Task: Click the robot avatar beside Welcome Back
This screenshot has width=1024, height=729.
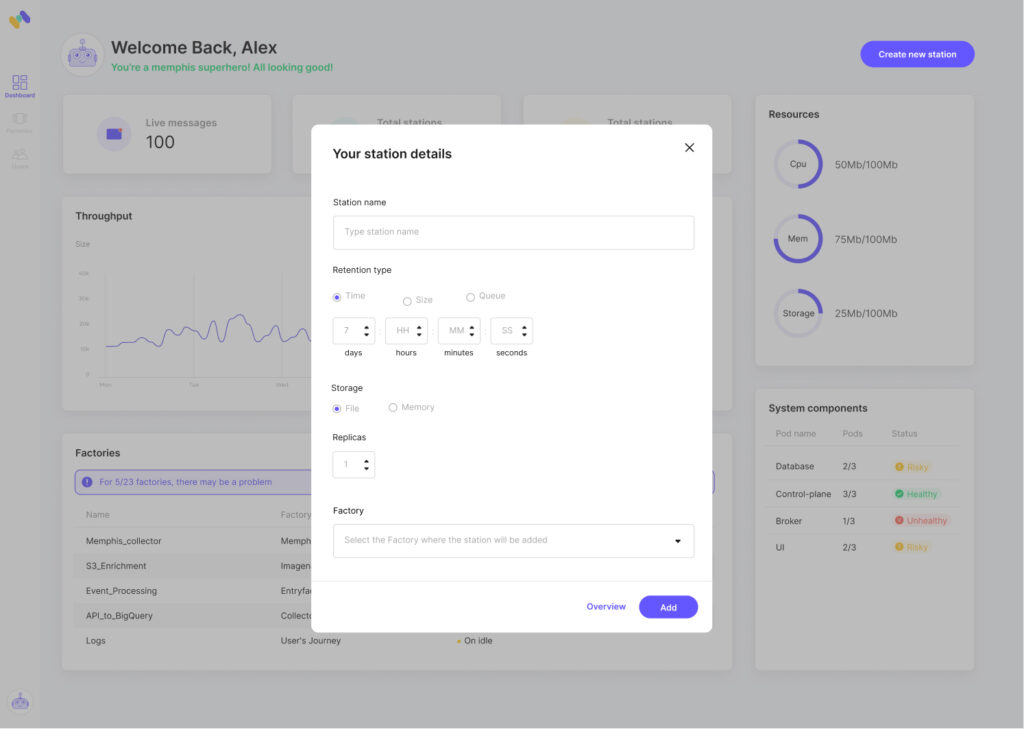Action: point(82,55)
